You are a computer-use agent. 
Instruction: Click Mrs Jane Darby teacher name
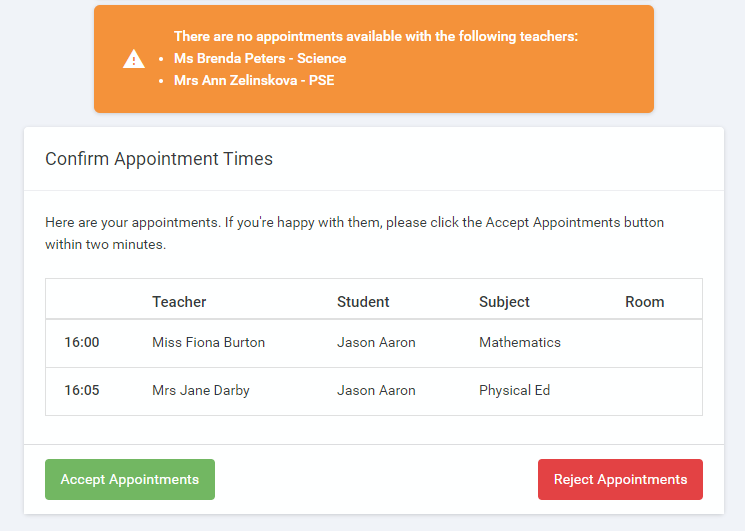coord(200,390)
